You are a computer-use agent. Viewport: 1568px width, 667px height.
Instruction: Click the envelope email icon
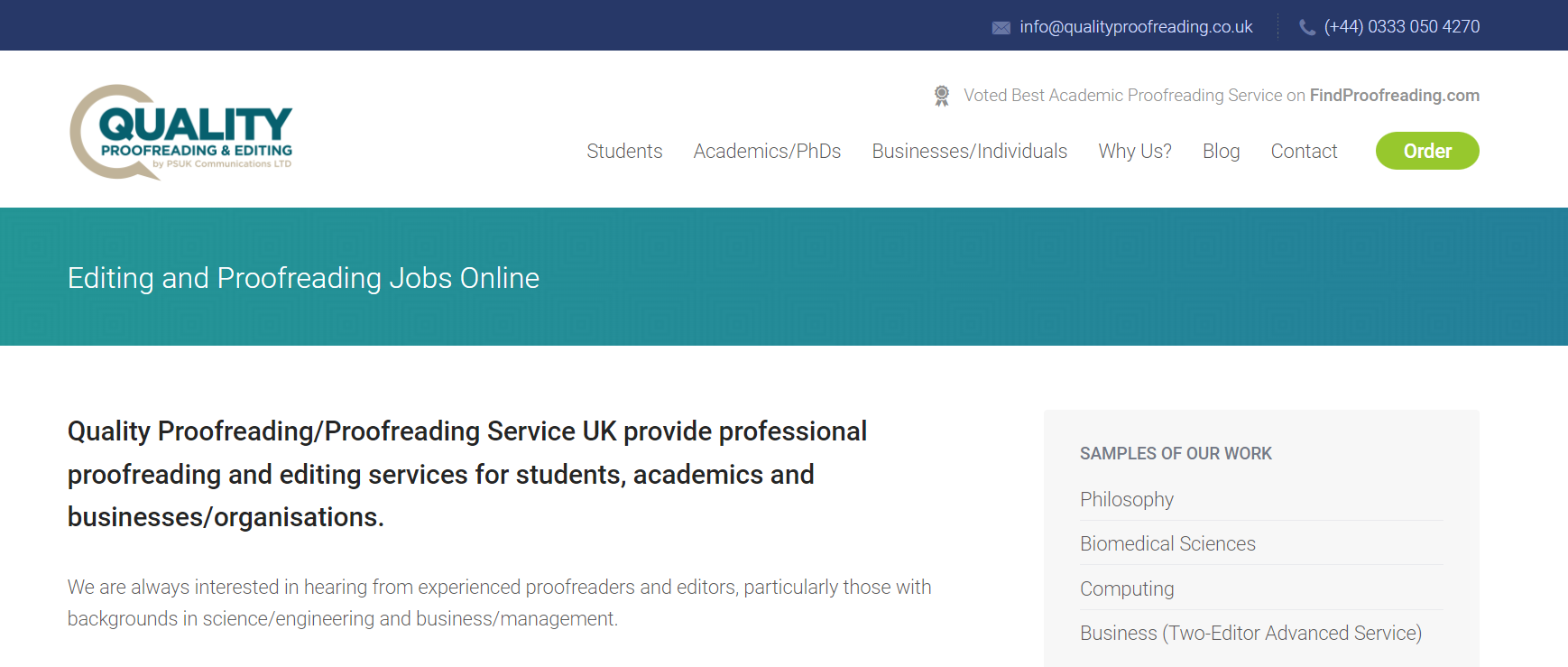click(1001, 28)
